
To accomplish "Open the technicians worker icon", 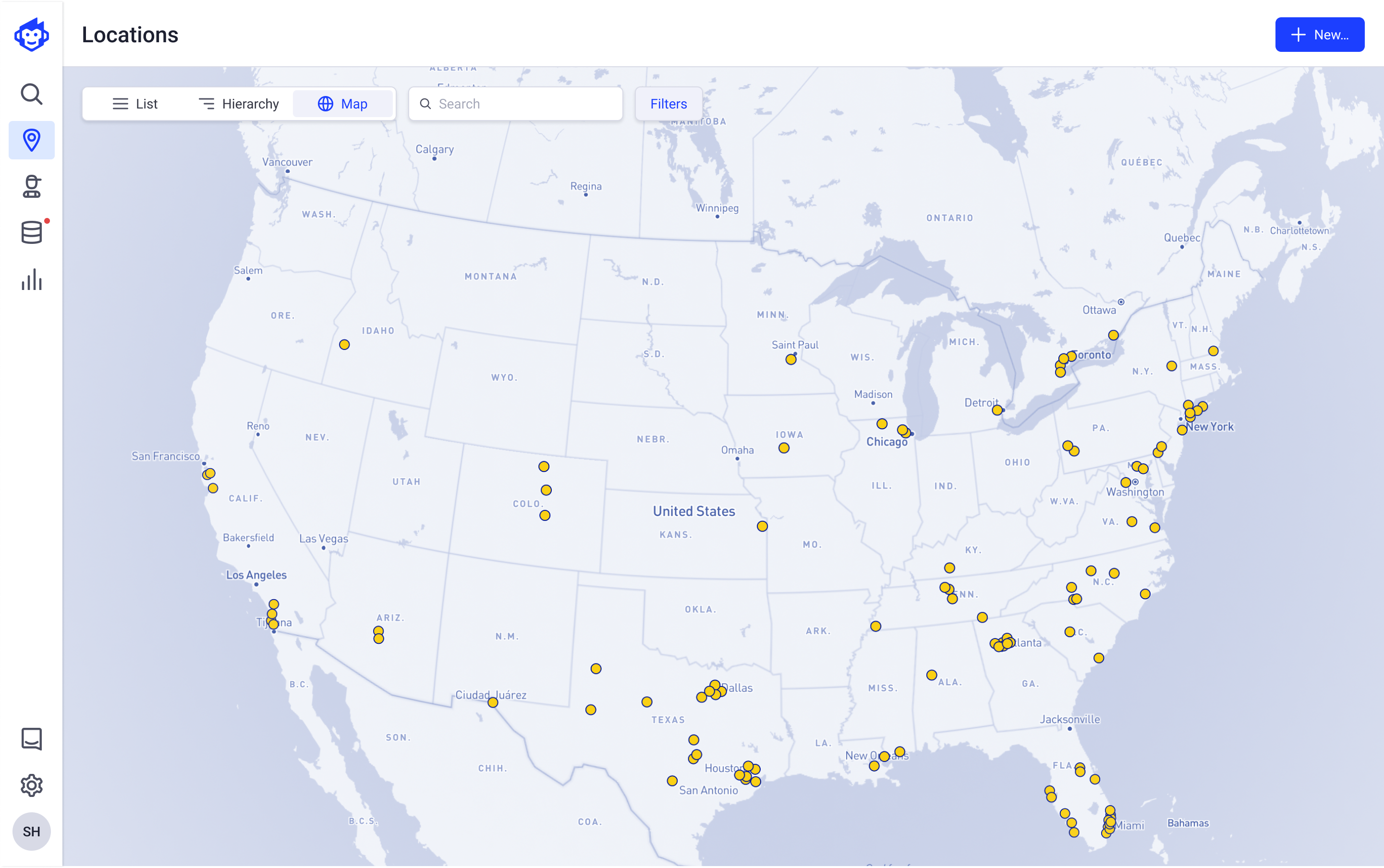I will pyautogui.click(x=32, y=187).
